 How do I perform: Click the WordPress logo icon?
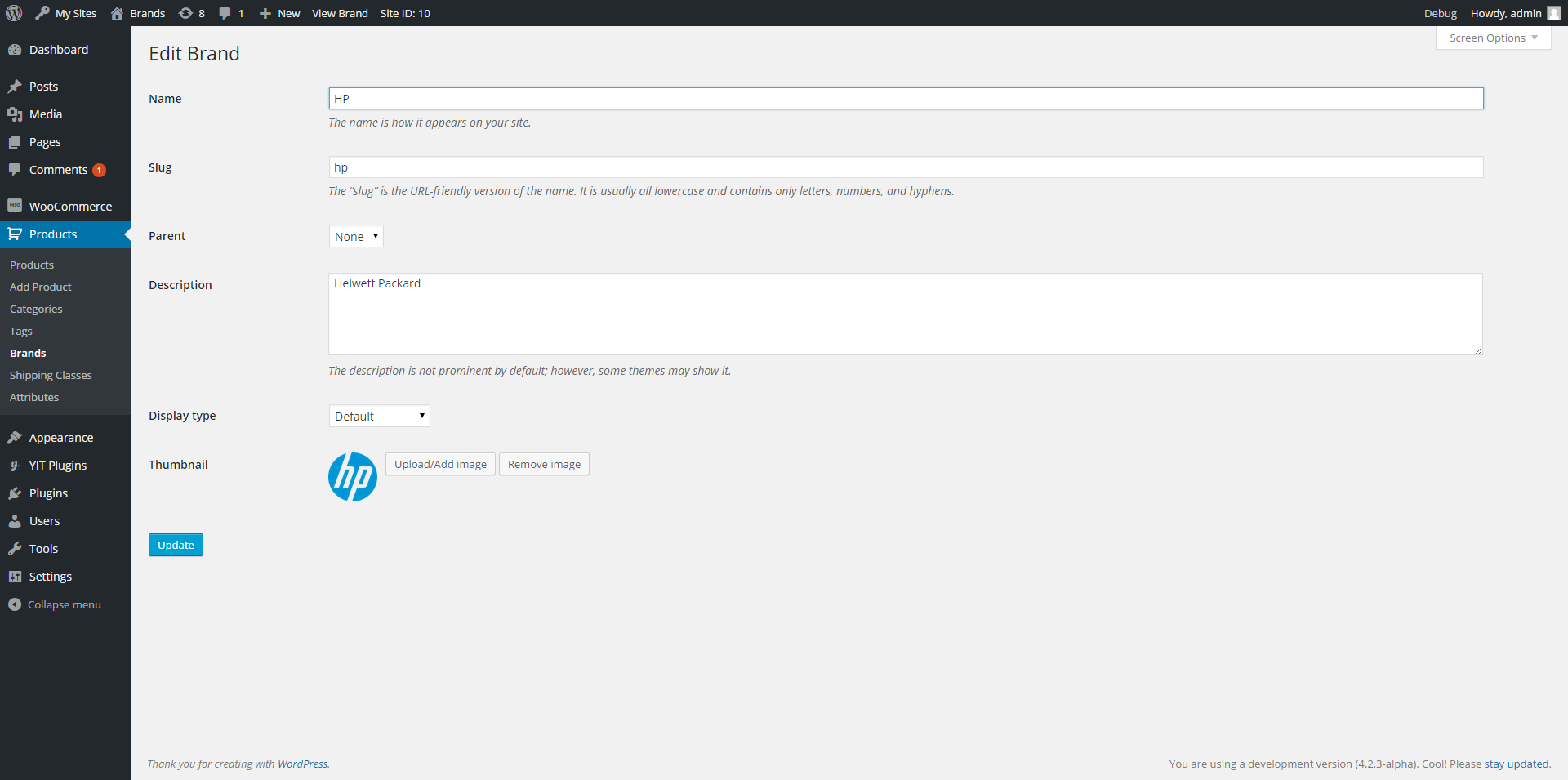[14, 13]
